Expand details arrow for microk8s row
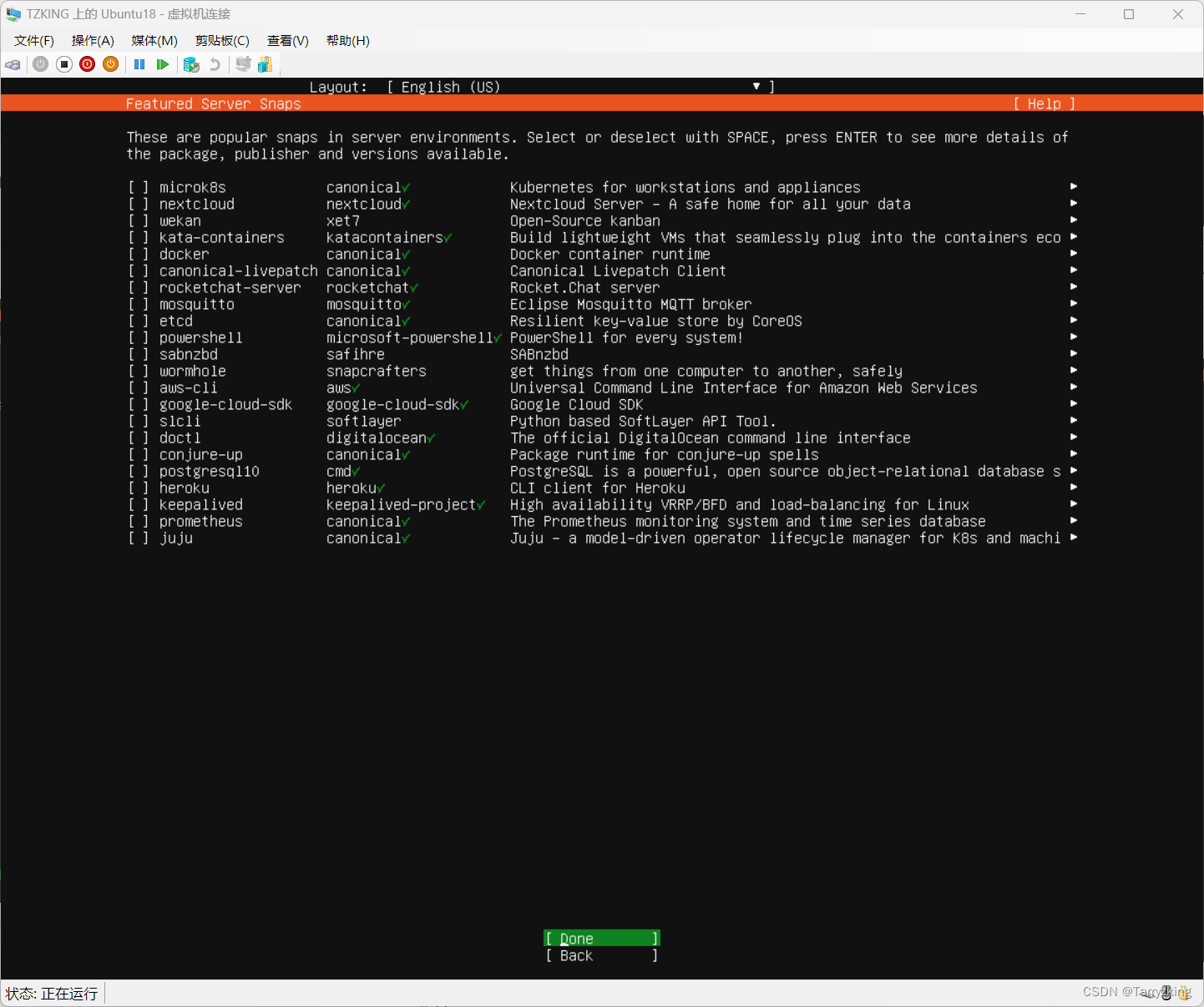The image size is (1204, 1007). [1074, 187]
